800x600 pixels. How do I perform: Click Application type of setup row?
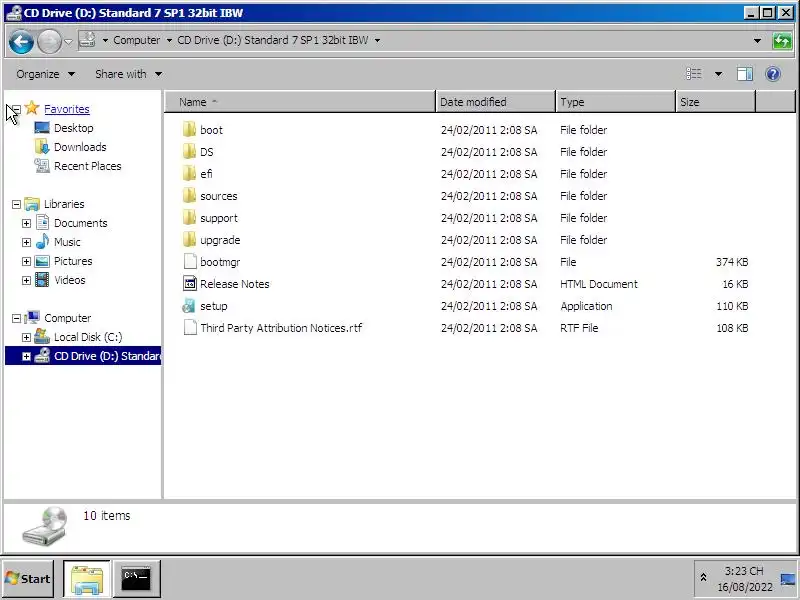(586, 306)
